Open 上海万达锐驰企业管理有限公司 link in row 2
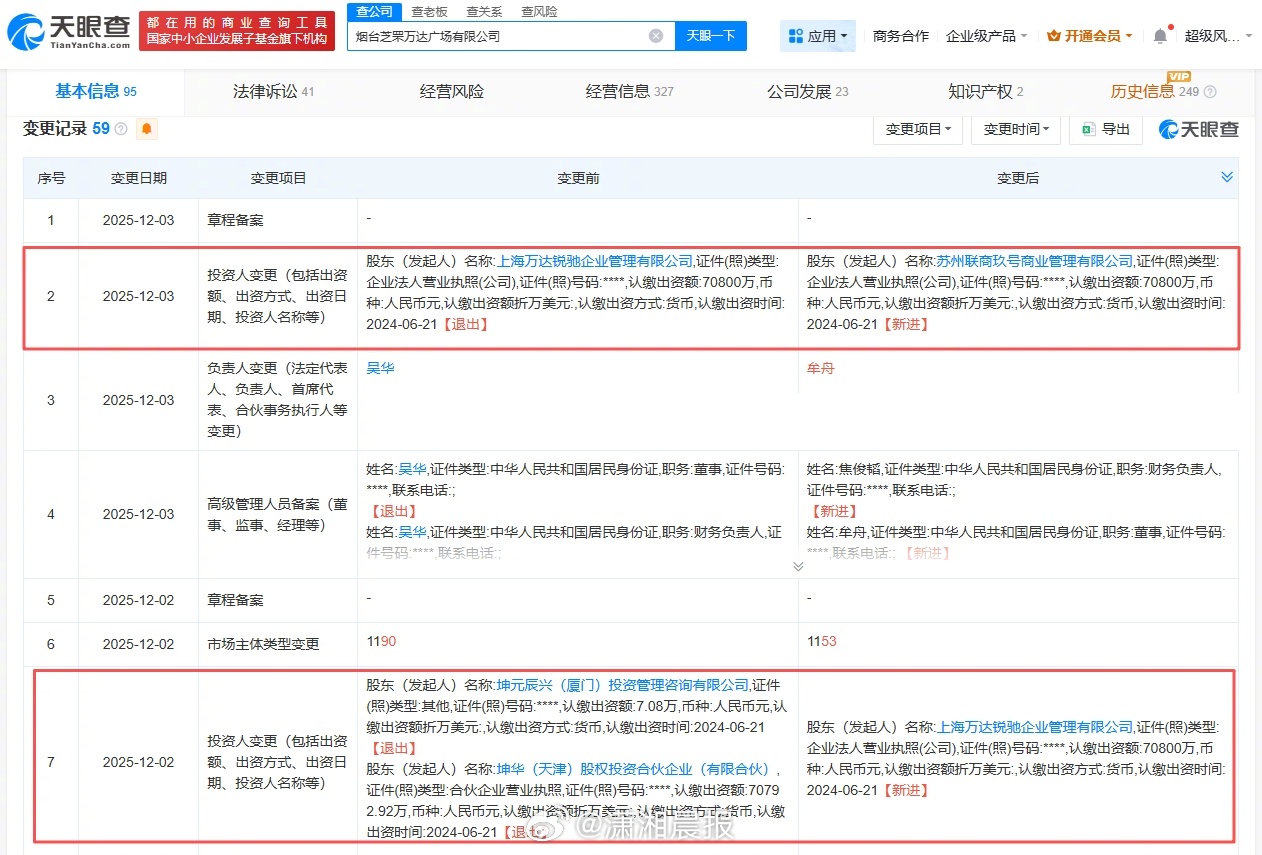Screen dimensions: 1262x855 pyautogui.click(x=595, y=261)
